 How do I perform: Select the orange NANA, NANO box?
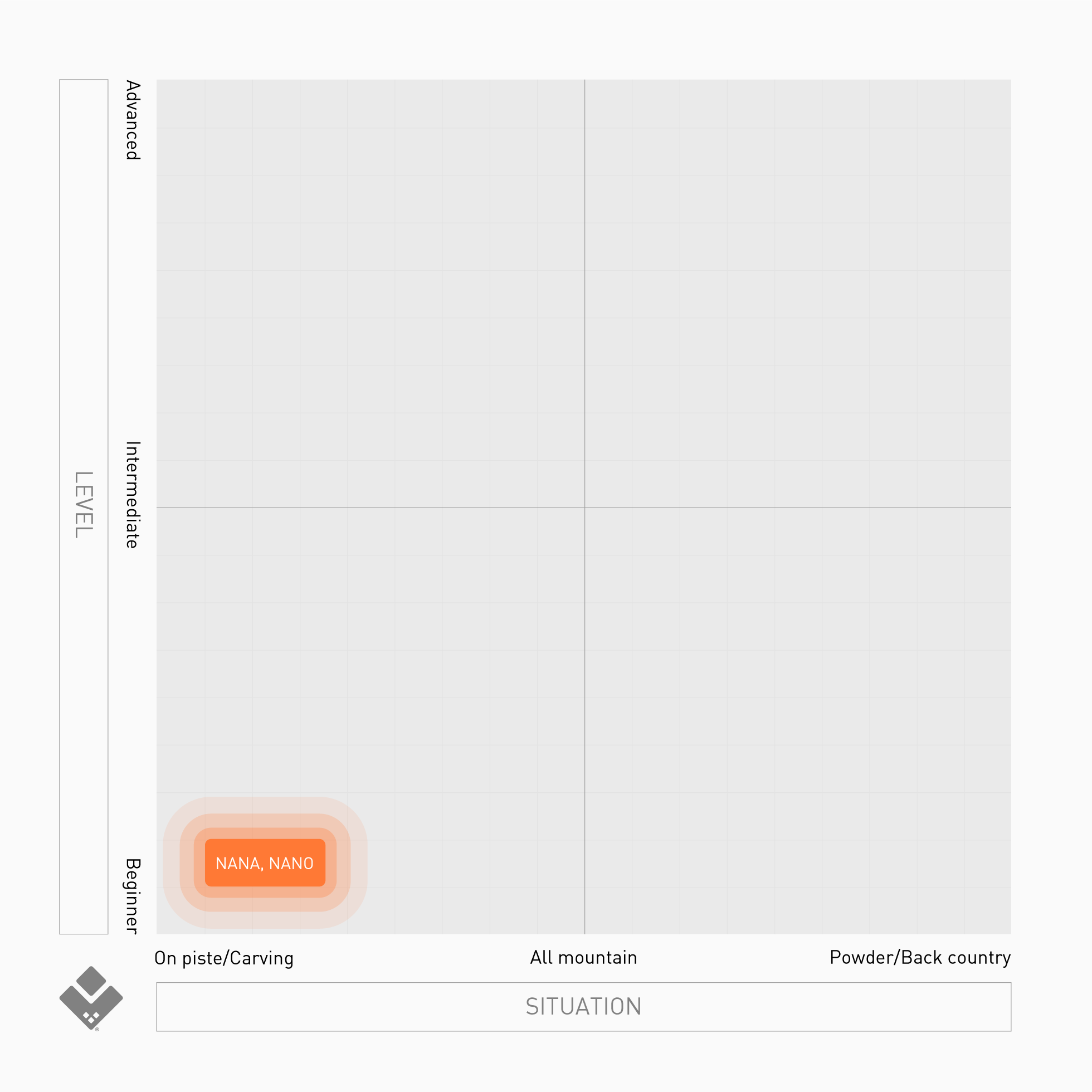coord(265,863)
